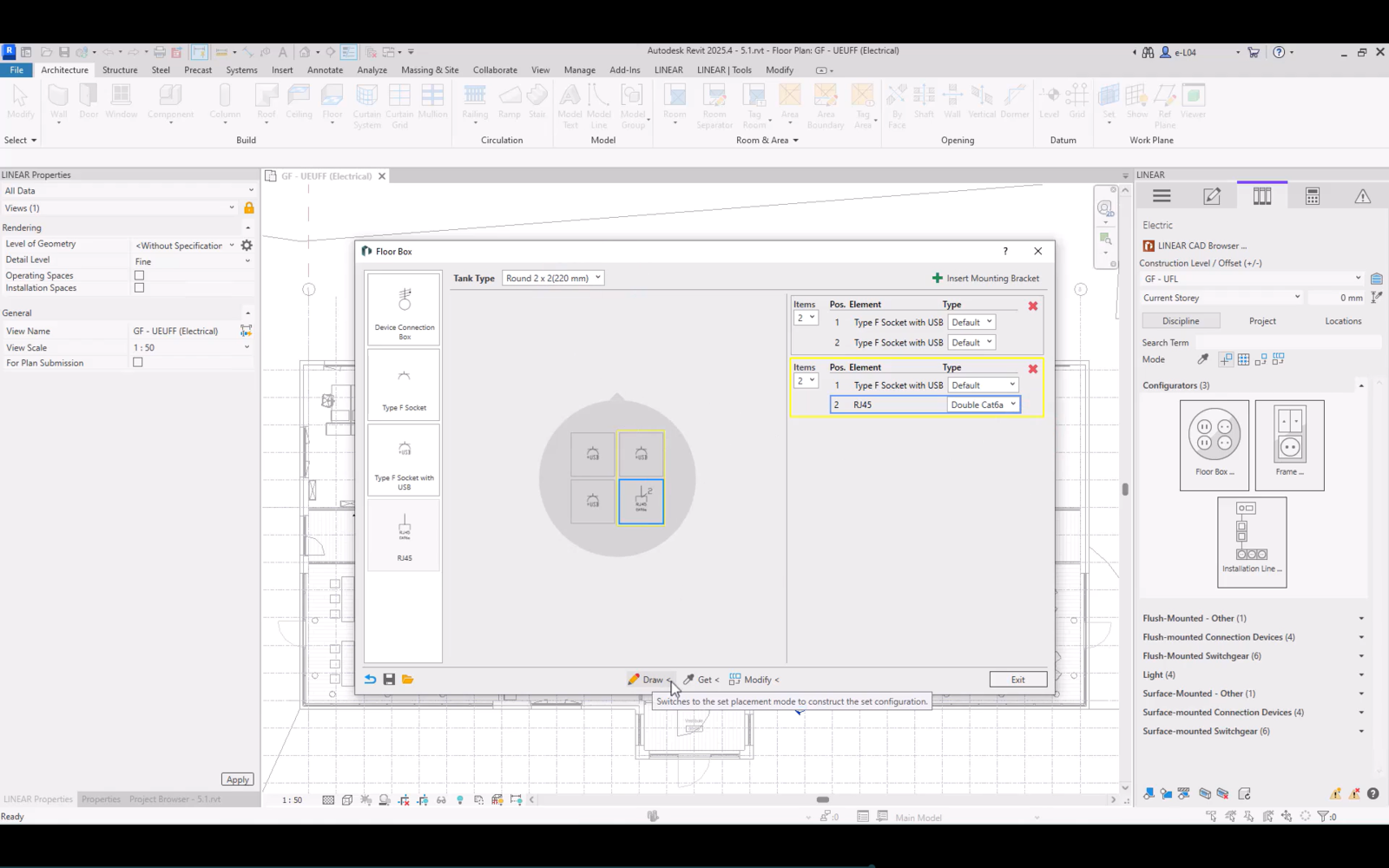Open the Double Cat6a type dropdown
The height and width of the screenshot is (868, 1389).
(983, 404)
